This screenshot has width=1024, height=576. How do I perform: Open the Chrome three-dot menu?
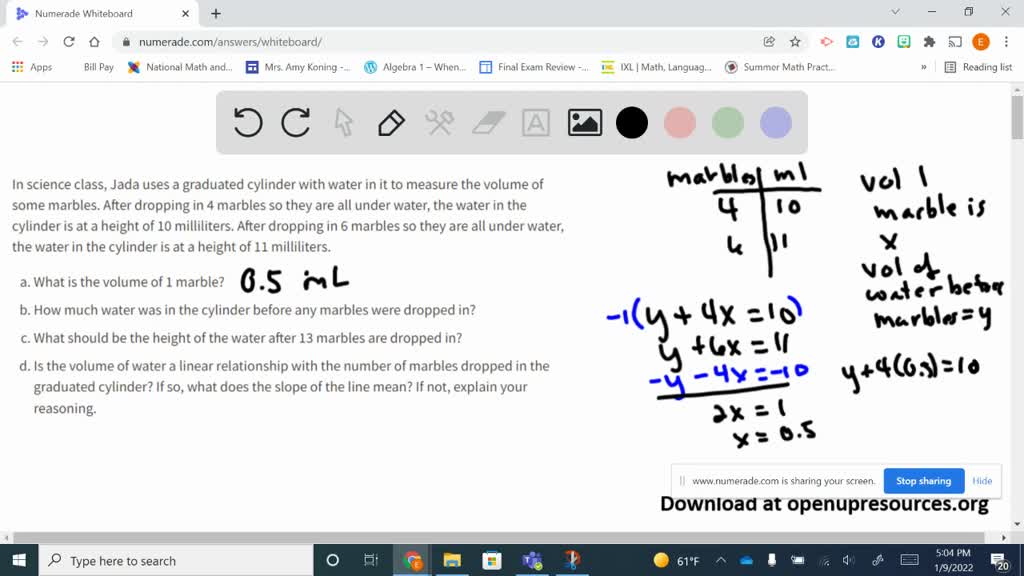coord(1006,42)
